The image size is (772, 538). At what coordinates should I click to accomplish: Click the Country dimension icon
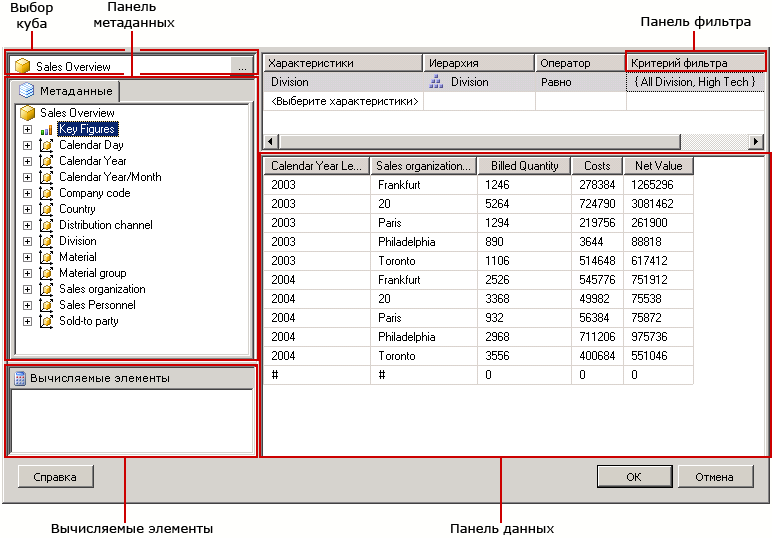pyautogui.click(x=46, y=209)
